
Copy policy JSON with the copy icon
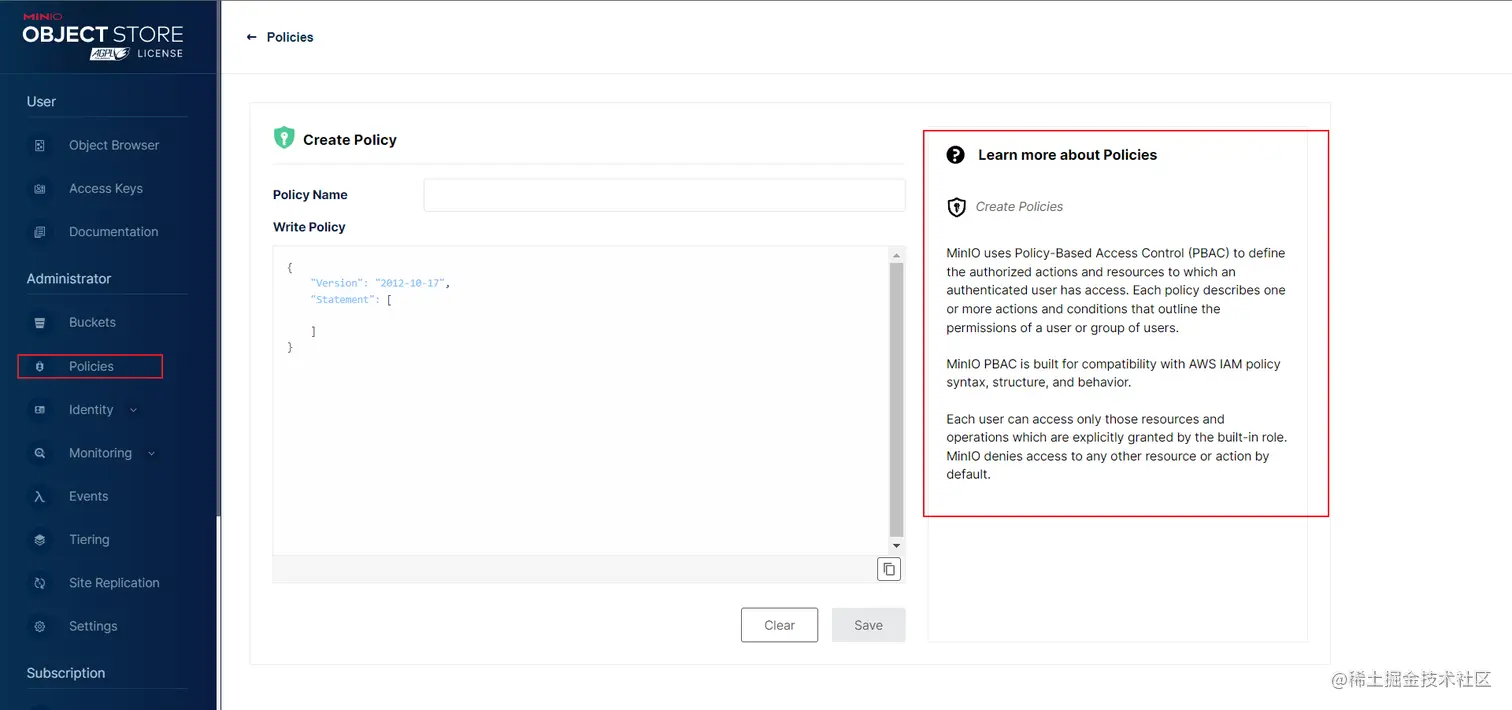click(x=889, y=569)
